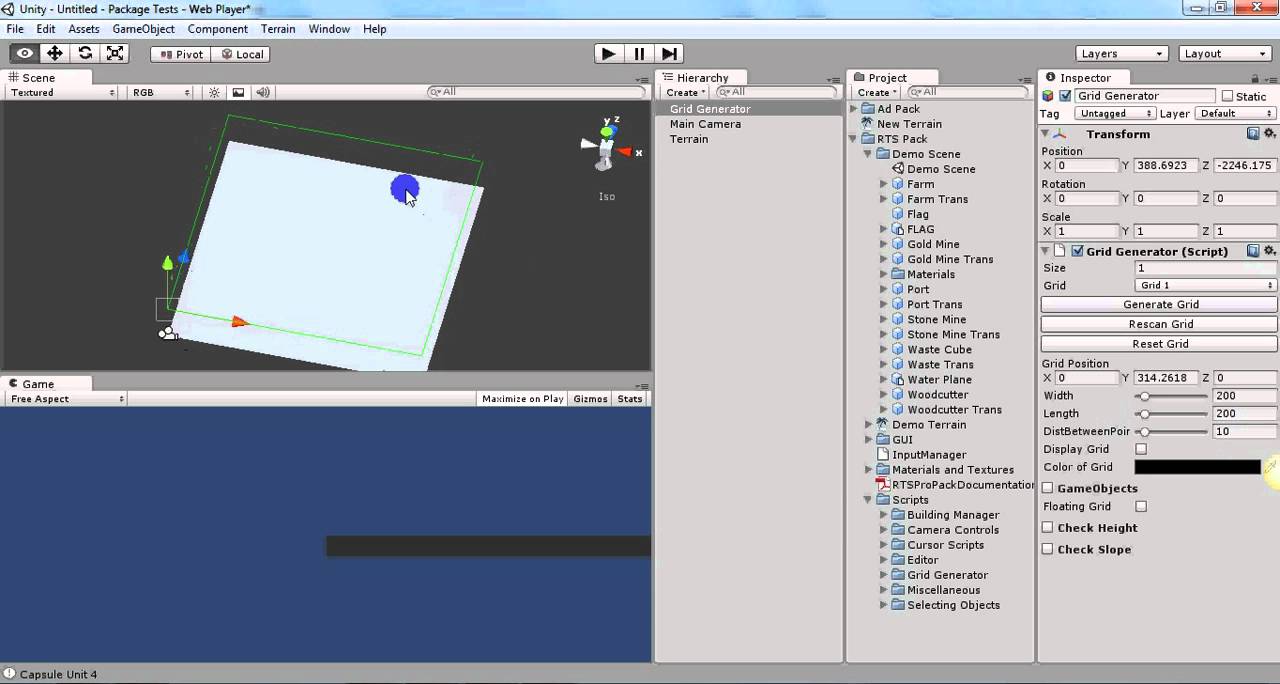Click the Play button
Viewport: 1280px width, 684px height.
tap(608, 54)
